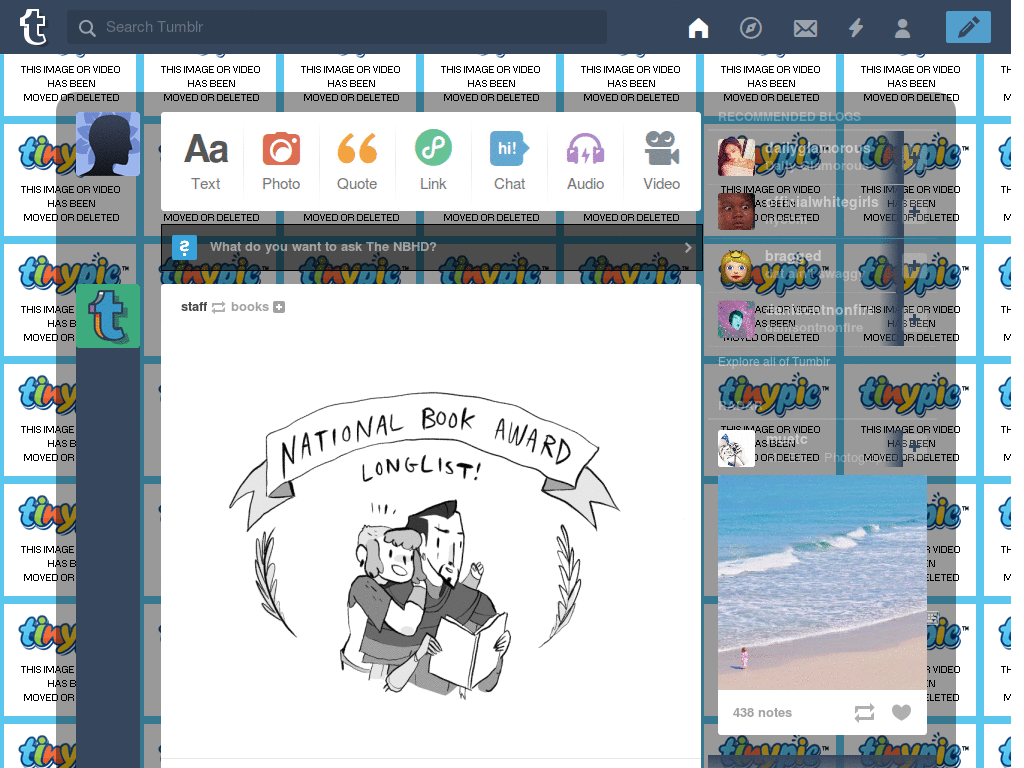Open officialwhitegirls recommended blog
Viewport: 1024px width, 768px height.
[822, 202]
